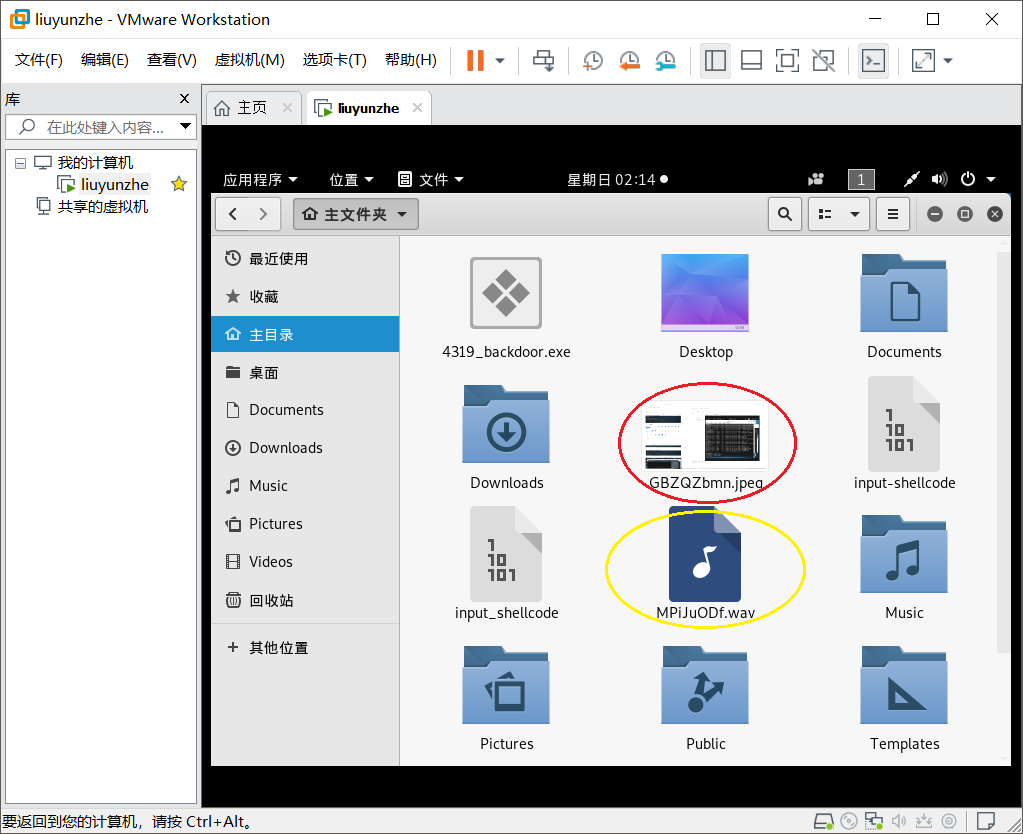Open the Downloads sidebar entry
The width and height of the screenshot is (1023, 834).
(305, 448)
